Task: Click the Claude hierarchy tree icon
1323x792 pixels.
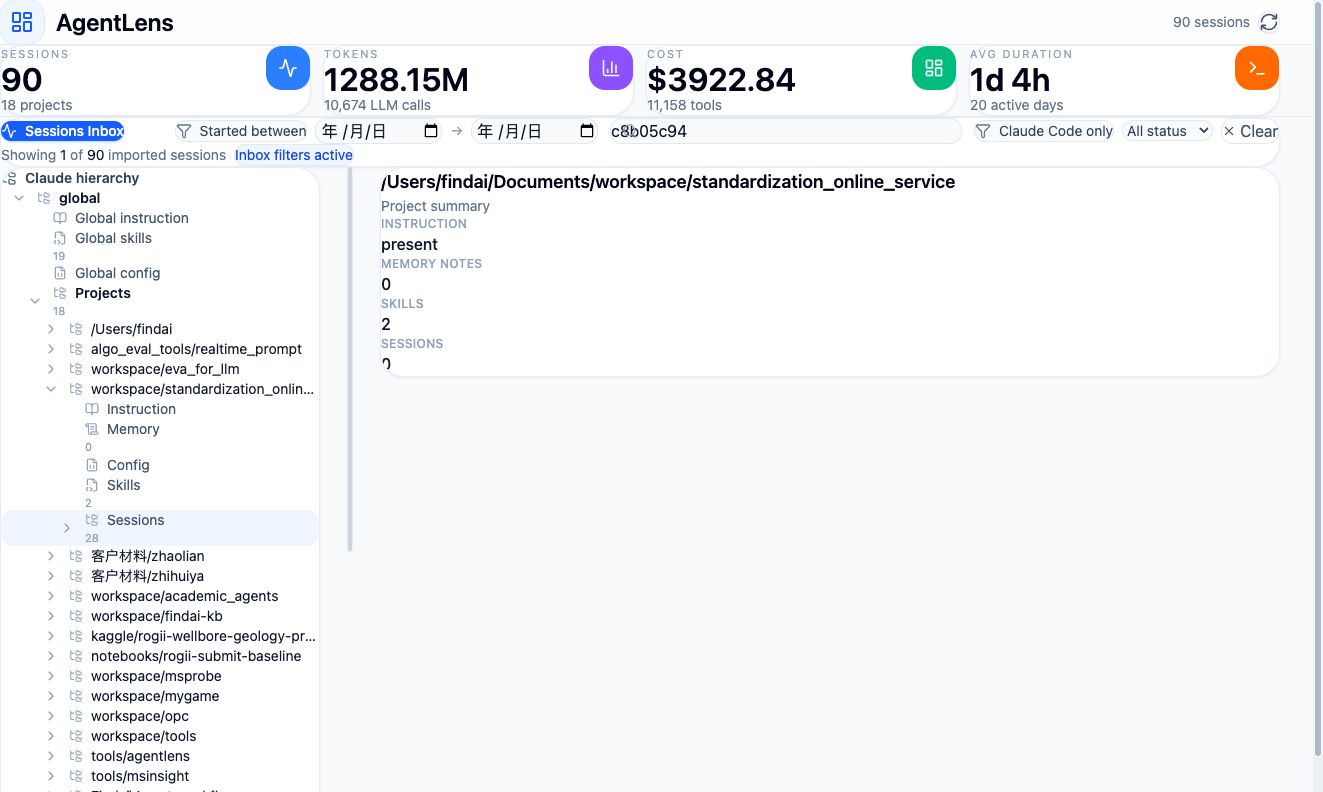Action: click(11, 178)
